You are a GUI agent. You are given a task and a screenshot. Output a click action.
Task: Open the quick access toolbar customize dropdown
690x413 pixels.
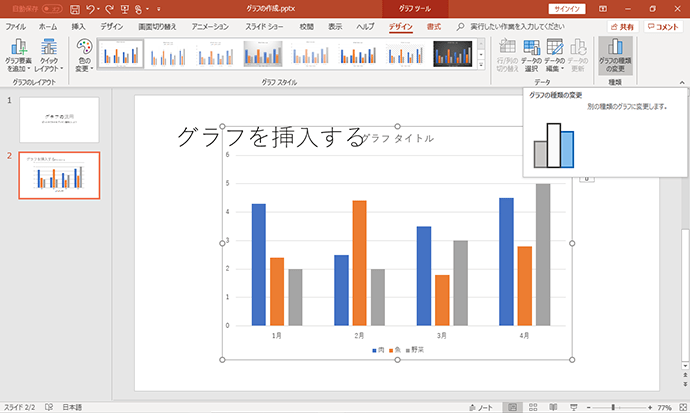(x=159, y=9)
